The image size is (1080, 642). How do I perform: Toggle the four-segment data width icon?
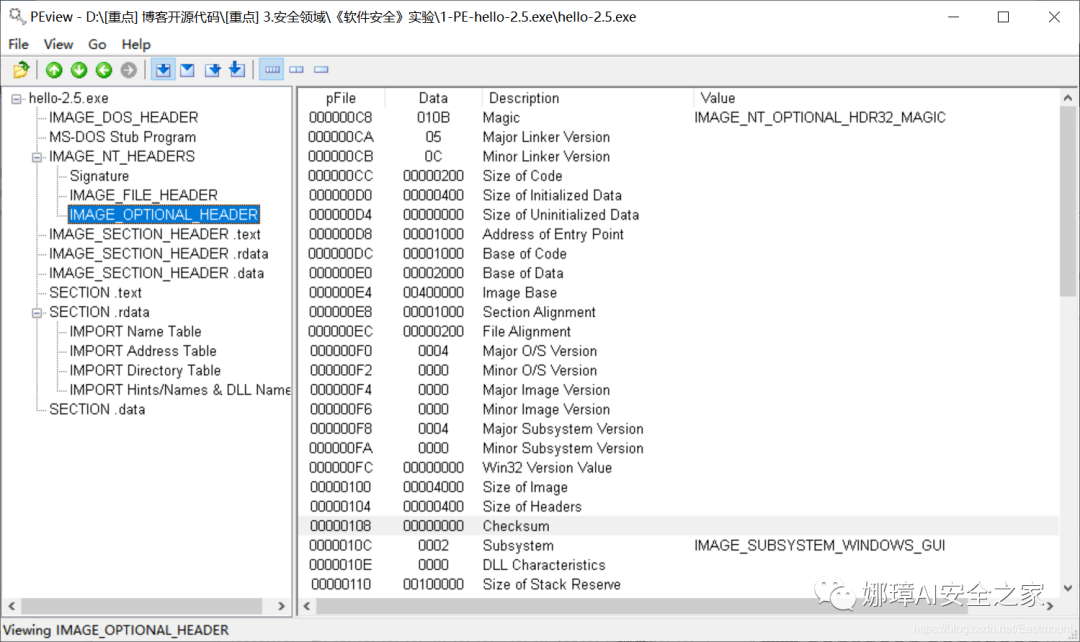click(272, 70)
